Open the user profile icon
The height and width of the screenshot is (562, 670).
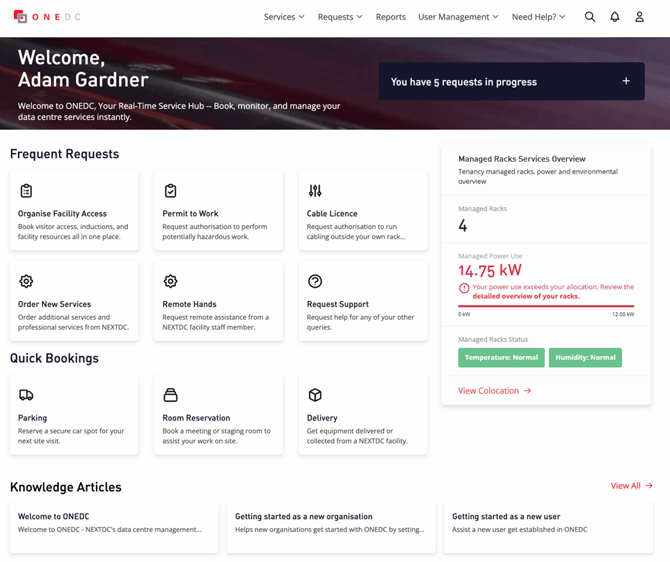click(640, 17)
